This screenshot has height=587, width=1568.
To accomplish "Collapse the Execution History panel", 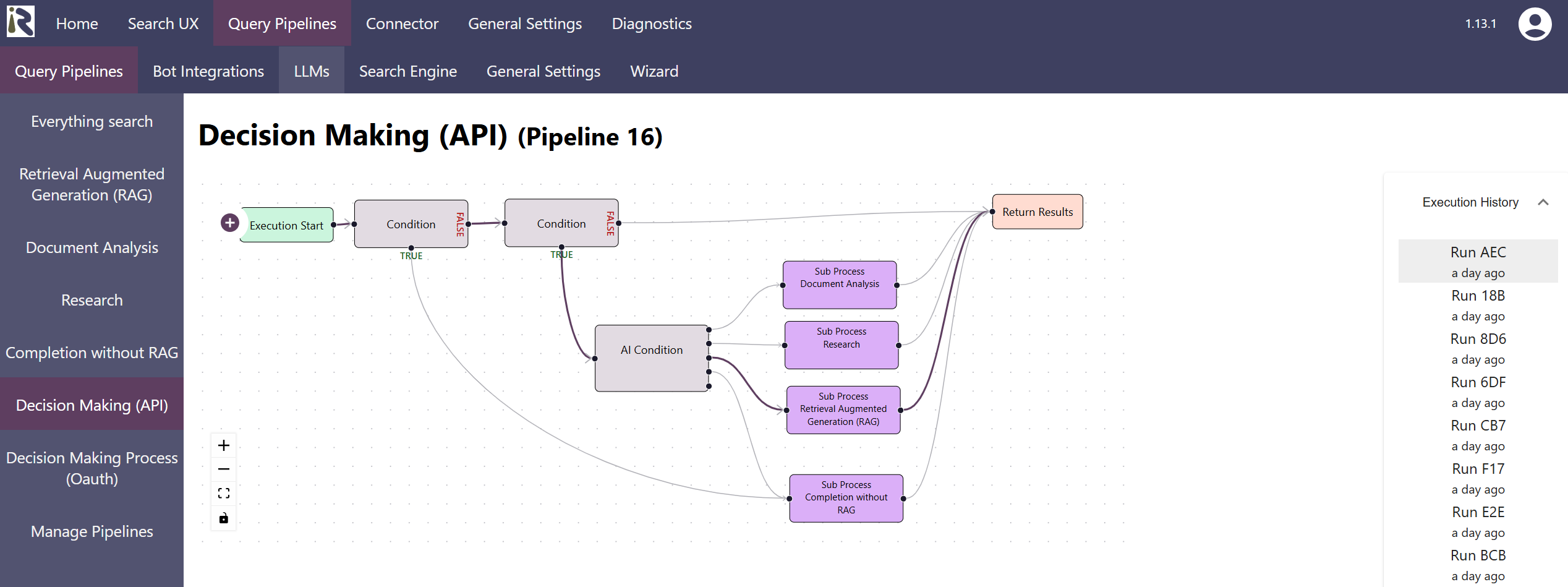I will (x=1543, y=202).
